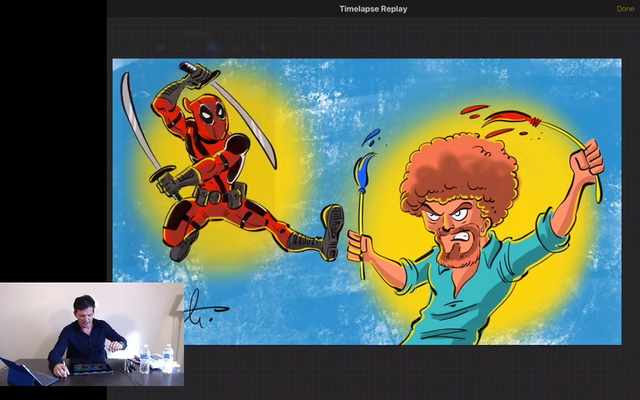Viewport: 640px width, 400px height.
Task: Click the Timelapse Replay title text
Action: [x=373, y=9]
